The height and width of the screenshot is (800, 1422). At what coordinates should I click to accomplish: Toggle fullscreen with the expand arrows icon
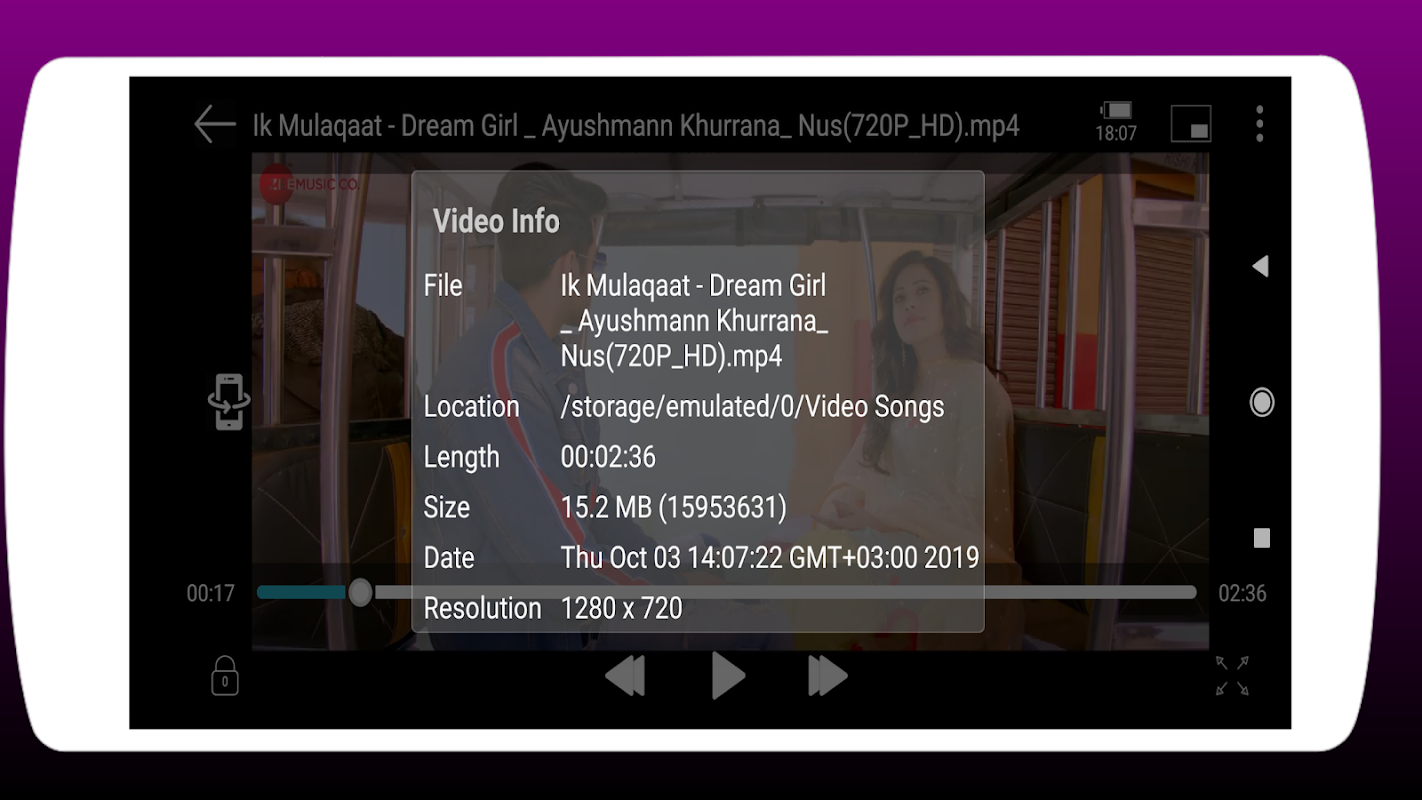pyautogui.click(x=1232, y=676)
